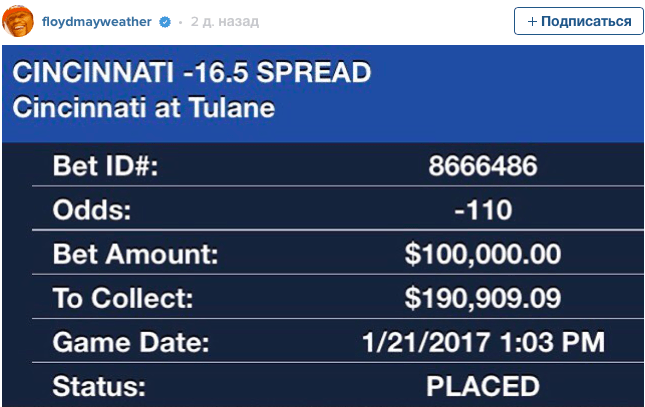
Task: Open floydmayweather's profile avatar picture
Action: 18,21
